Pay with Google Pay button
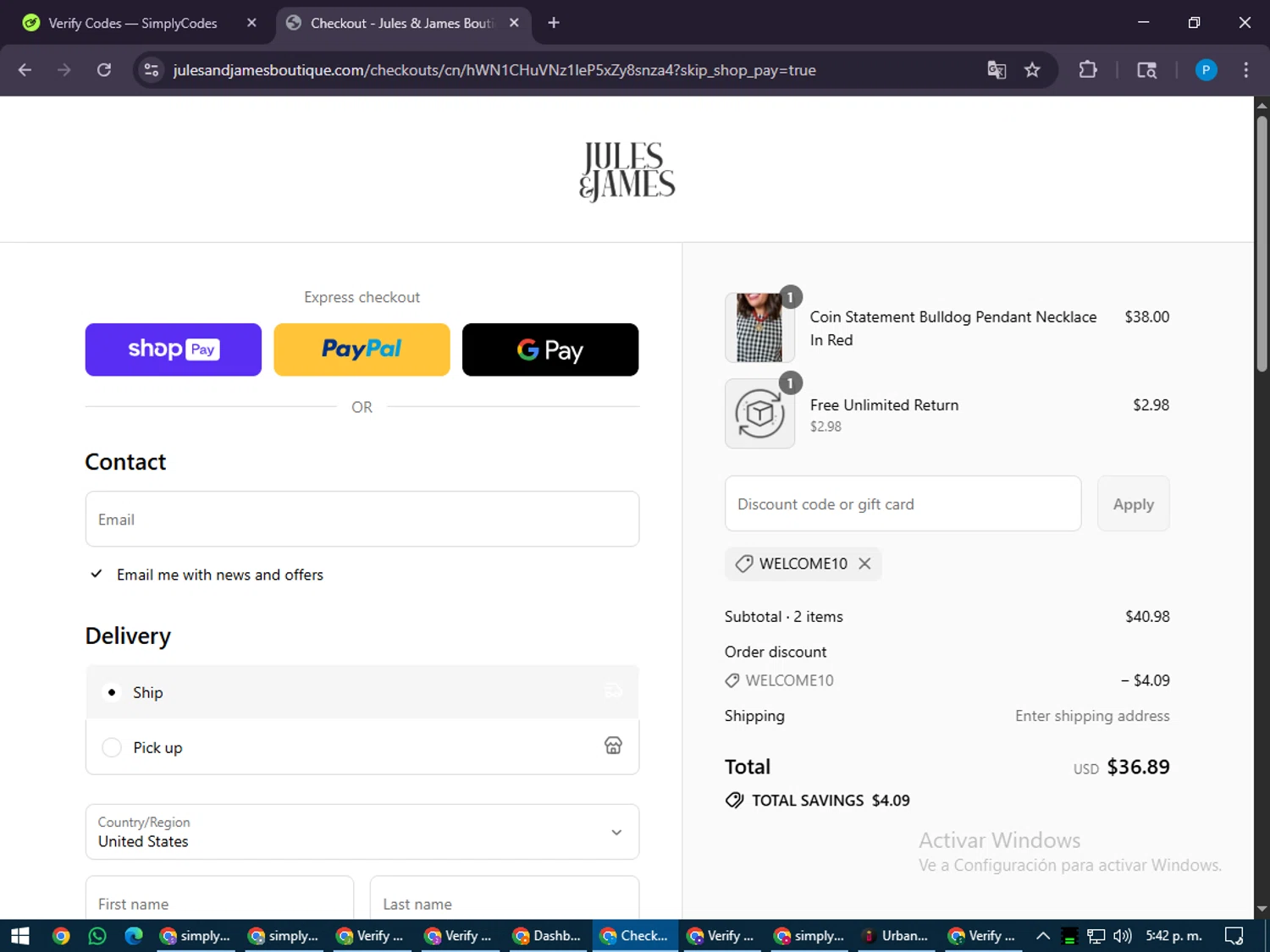The width and height of the screenshot is (1270, 952). 550,349
